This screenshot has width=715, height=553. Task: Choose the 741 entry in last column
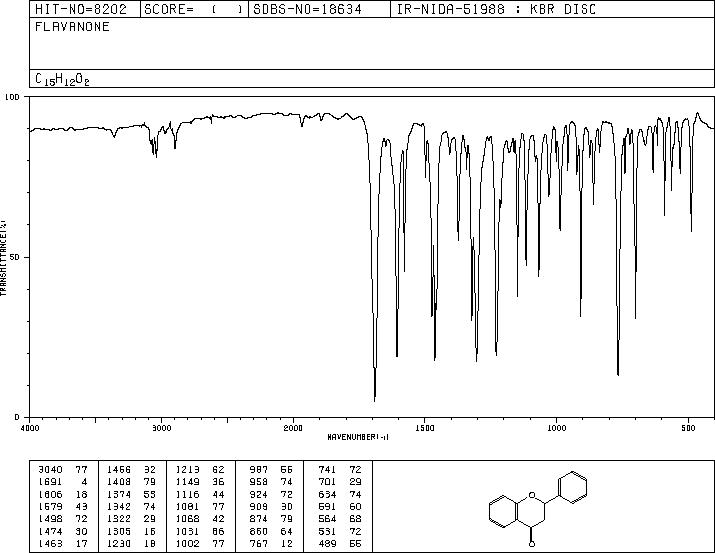(x=340, y=470)
